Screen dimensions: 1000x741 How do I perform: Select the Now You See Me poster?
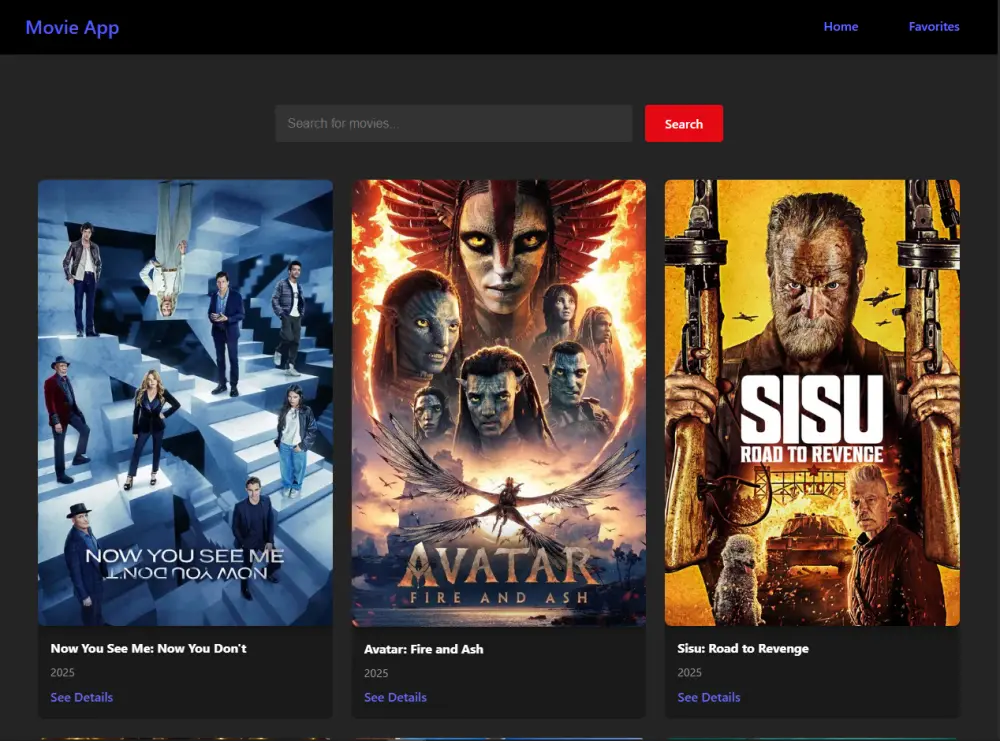point(186,403)
